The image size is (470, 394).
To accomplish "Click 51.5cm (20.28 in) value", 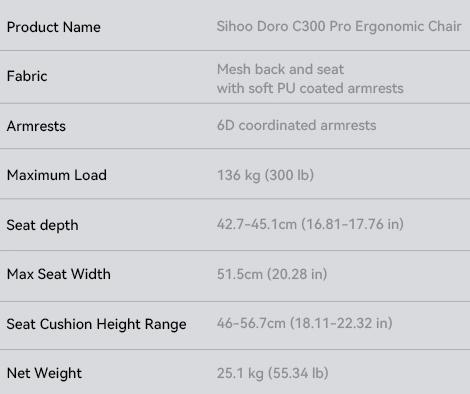I will (272, 274).
